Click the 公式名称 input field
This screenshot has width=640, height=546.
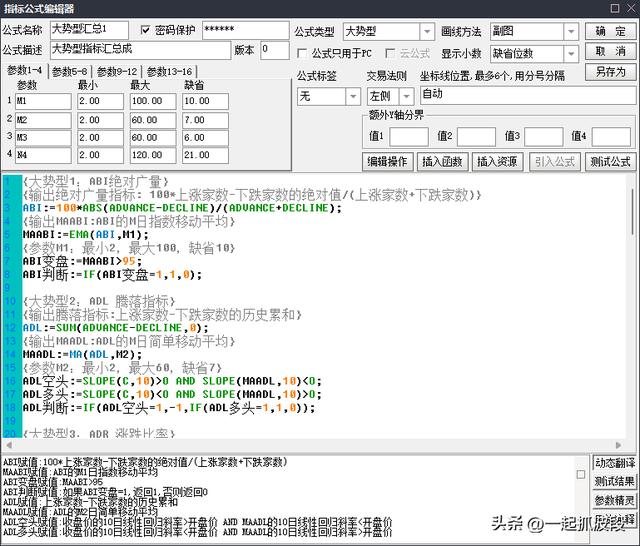[x=89, y=30]
